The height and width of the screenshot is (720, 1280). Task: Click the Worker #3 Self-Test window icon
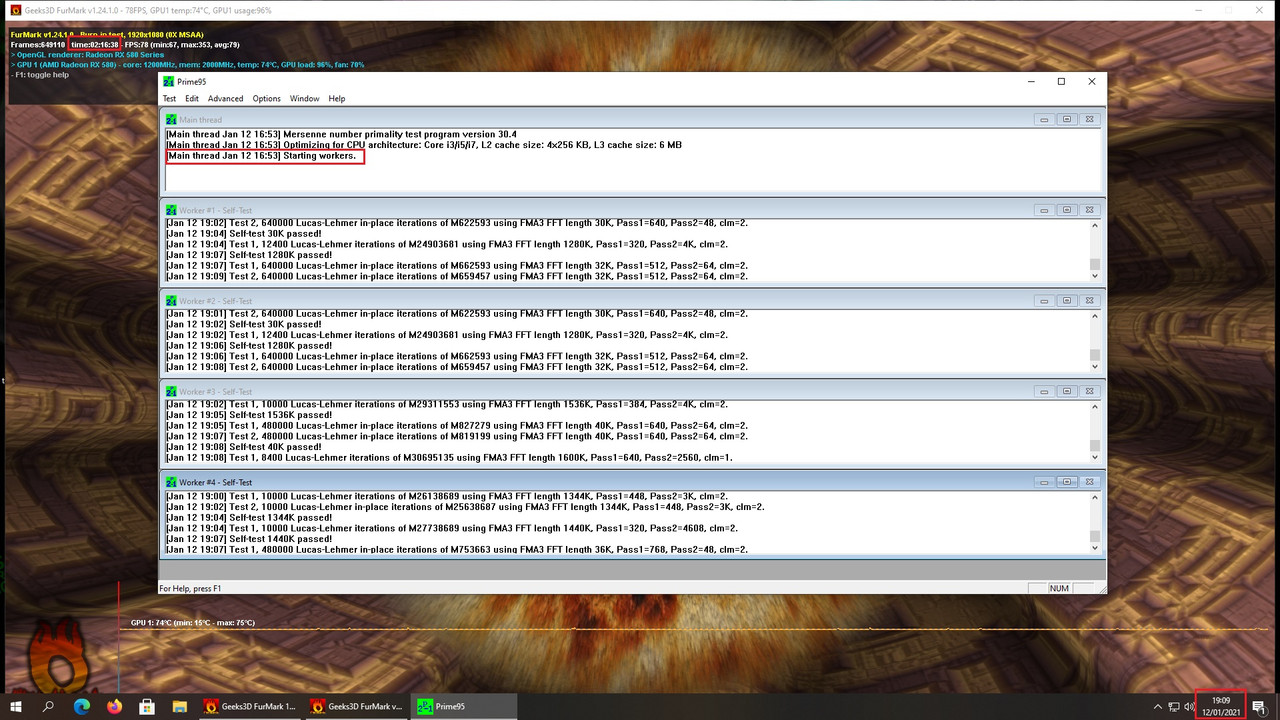point(172,392)
